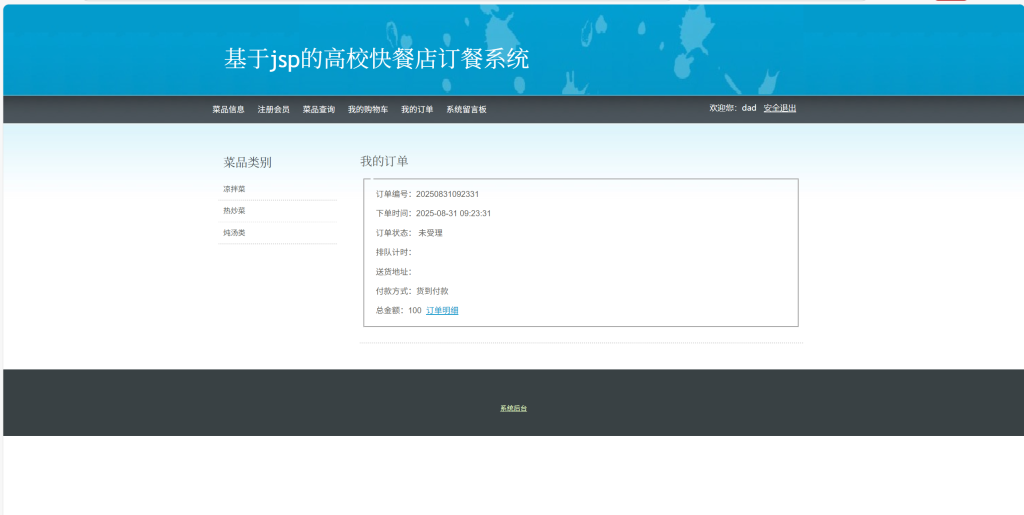Screen dimensions: 1024x515
Task: Select the 热炒菜 category
Action: click(234, 211)
